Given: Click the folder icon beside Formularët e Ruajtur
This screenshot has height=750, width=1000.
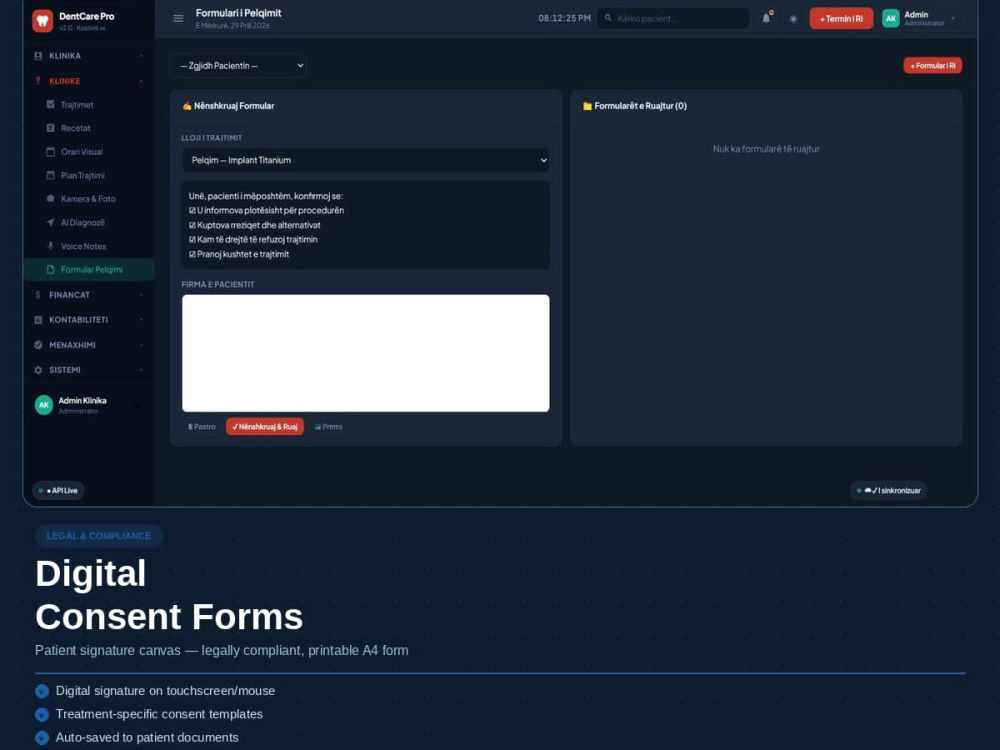Looking at the screenshot, I should tap(587, 106).
